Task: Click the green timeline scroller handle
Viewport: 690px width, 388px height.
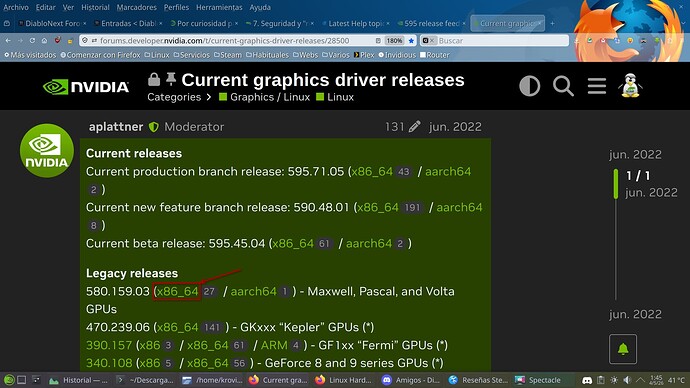Action: 616,184
